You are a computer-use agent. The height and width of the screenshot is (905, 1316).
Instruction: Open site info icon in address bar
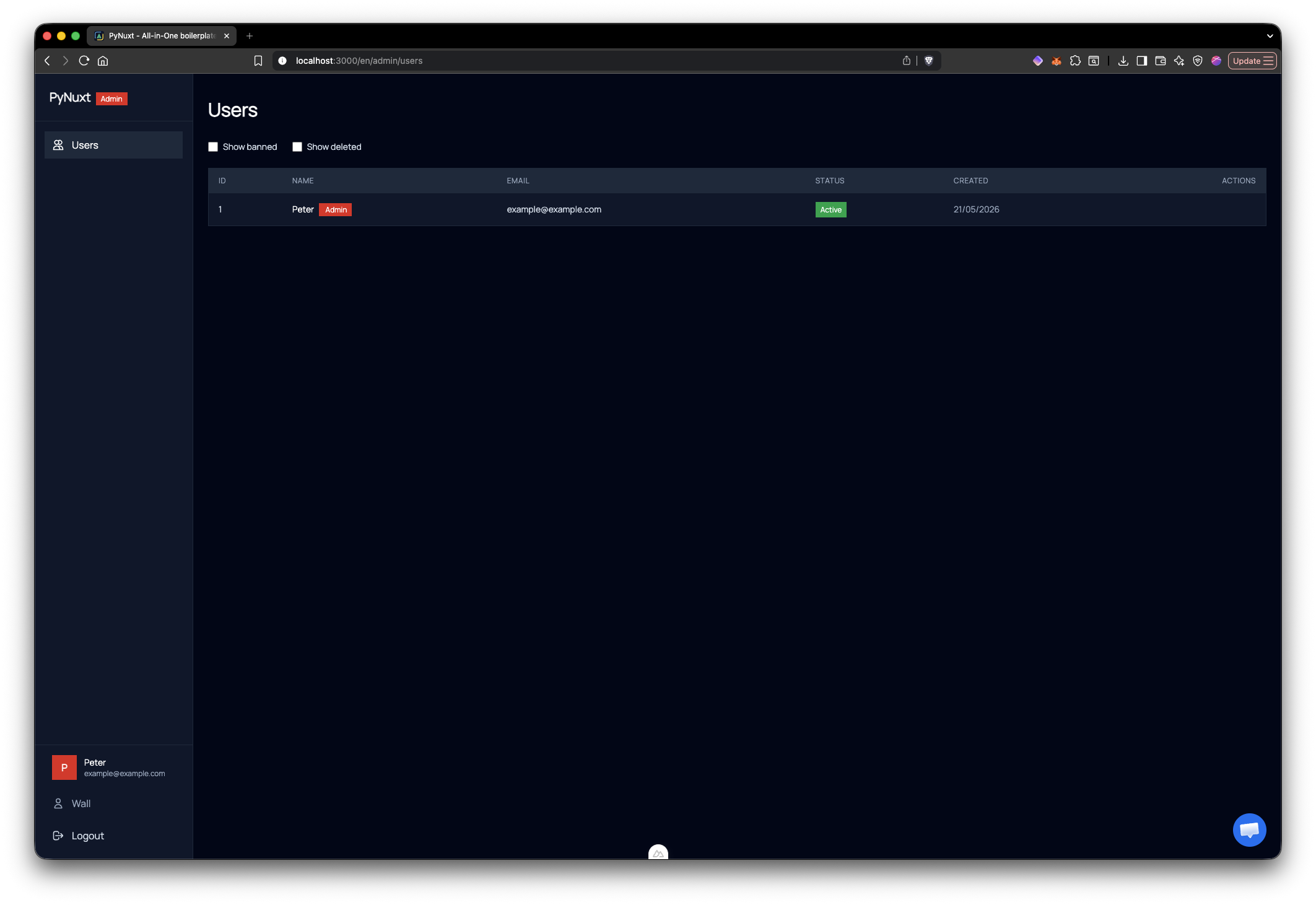282,61
